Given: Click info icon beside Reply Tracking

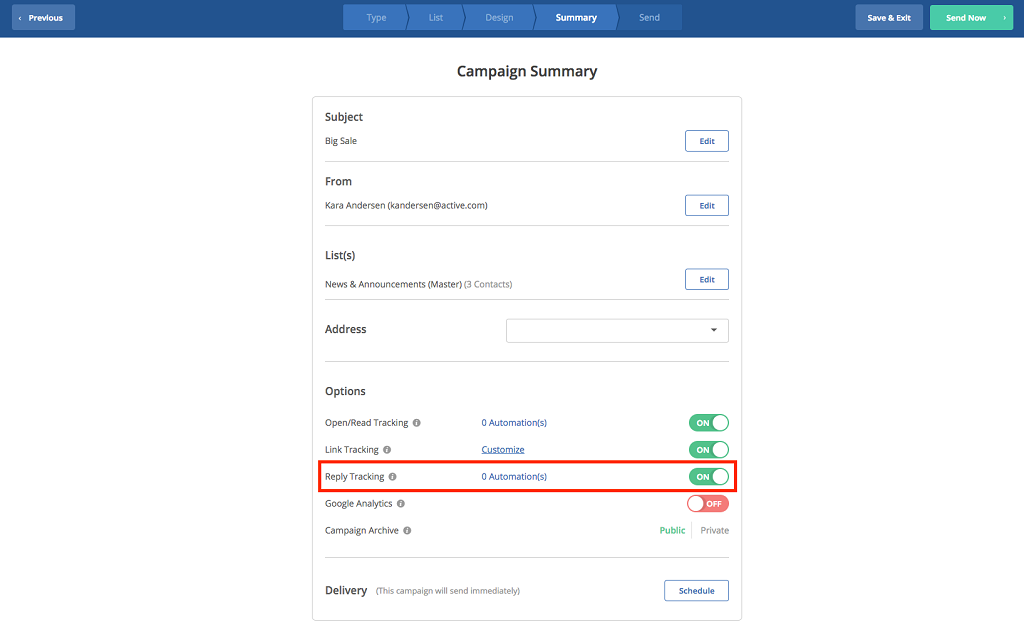Looking at the screenshot, I should pyautogui.click(x=392, y=477).
